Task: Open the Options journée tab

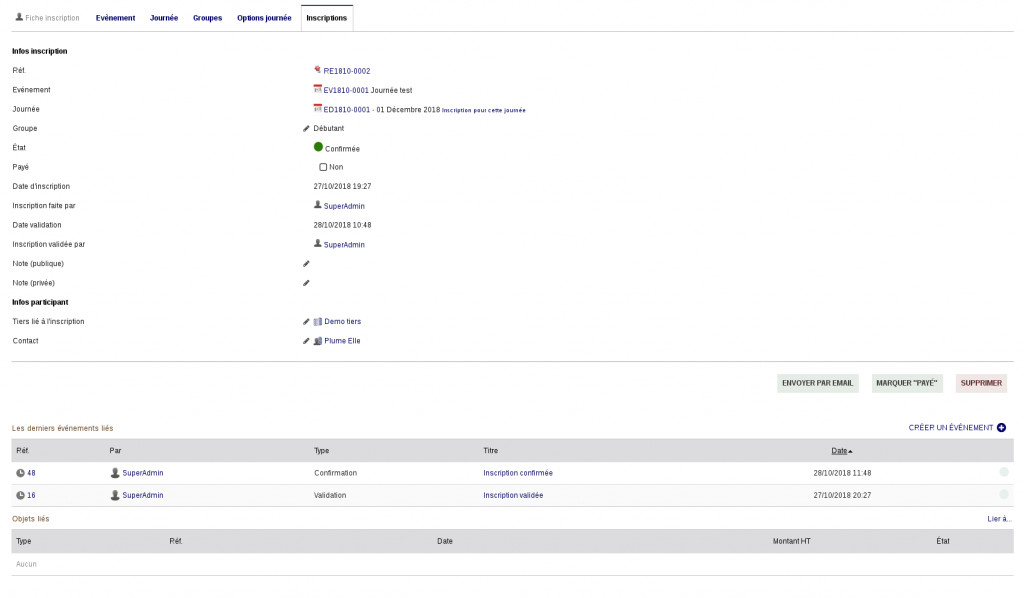Action: pyautogui.click(x=264, y=18)
